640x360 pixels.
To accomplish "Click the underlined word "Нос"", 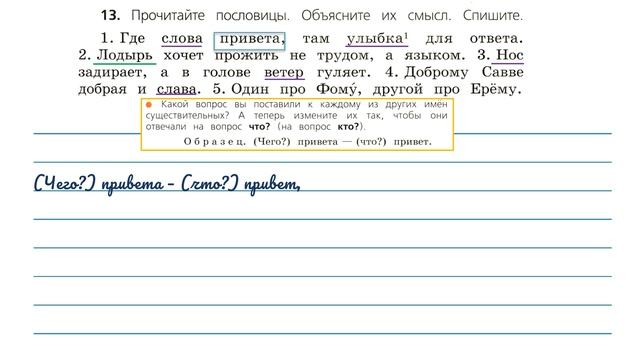I will [509, 55].
